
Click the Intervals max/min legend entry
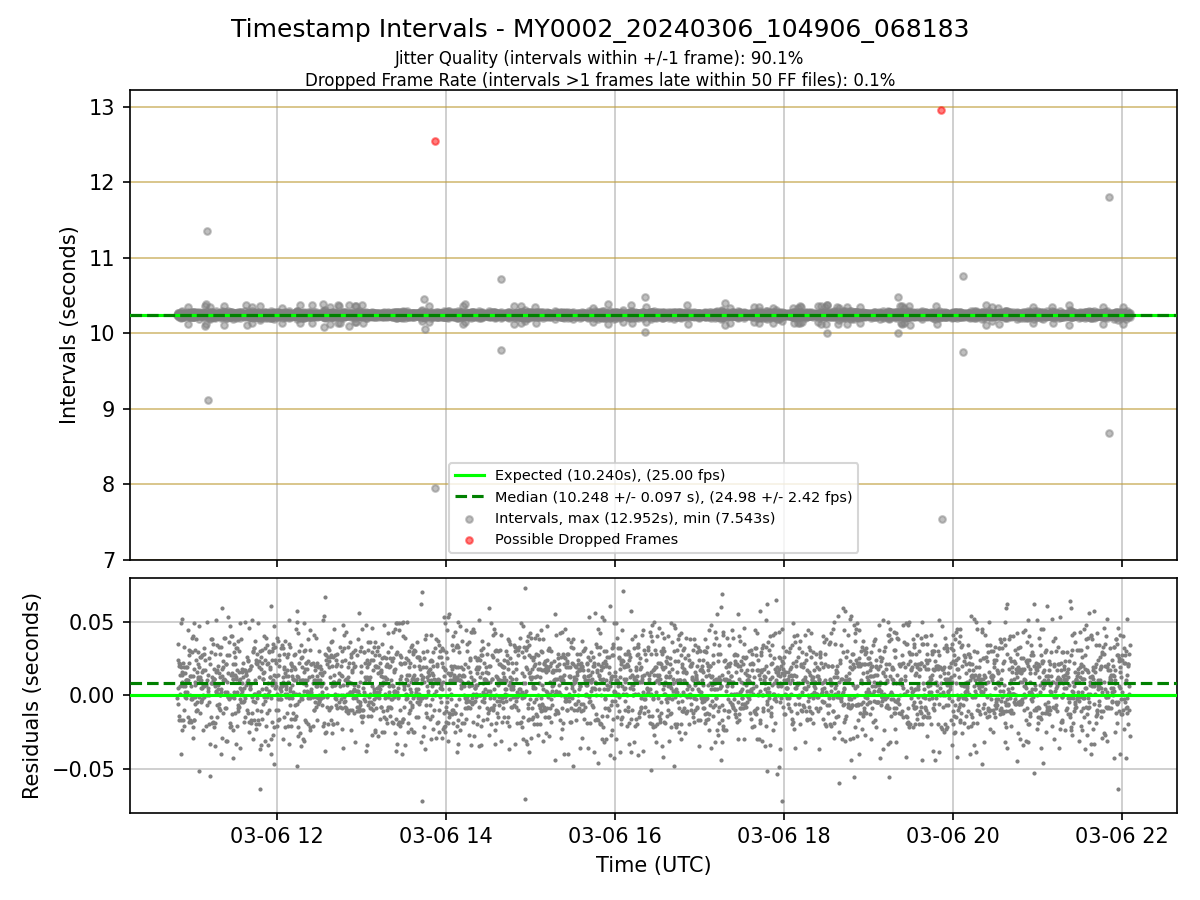point(618,518)
